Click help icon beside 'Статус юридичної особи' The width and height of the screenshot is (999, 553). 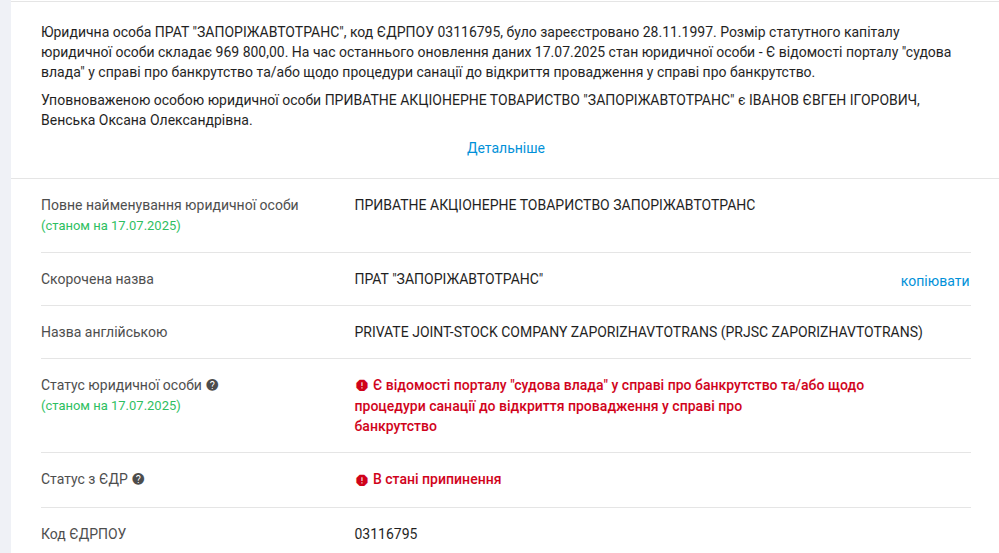[x=212, y=385]
